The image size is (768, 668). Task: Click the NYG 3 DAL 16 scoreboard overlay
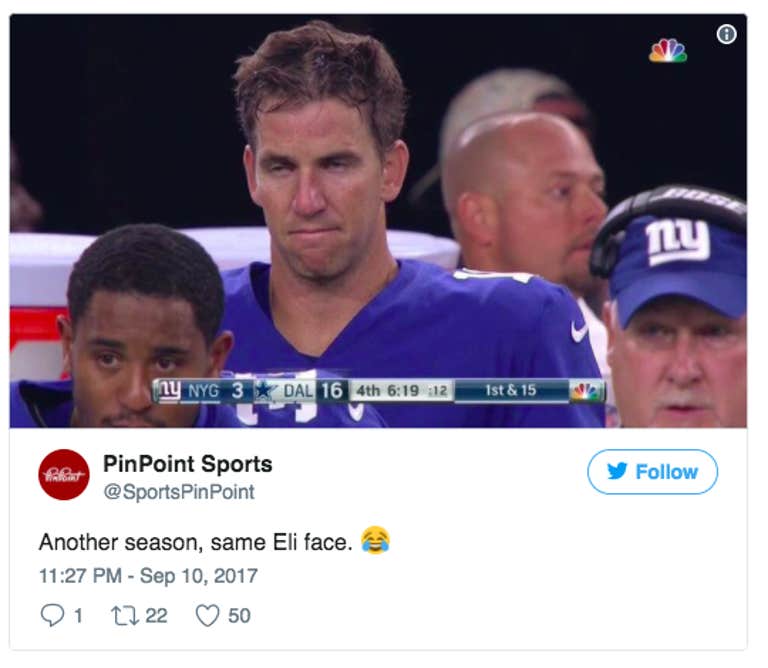coord(379,391)
